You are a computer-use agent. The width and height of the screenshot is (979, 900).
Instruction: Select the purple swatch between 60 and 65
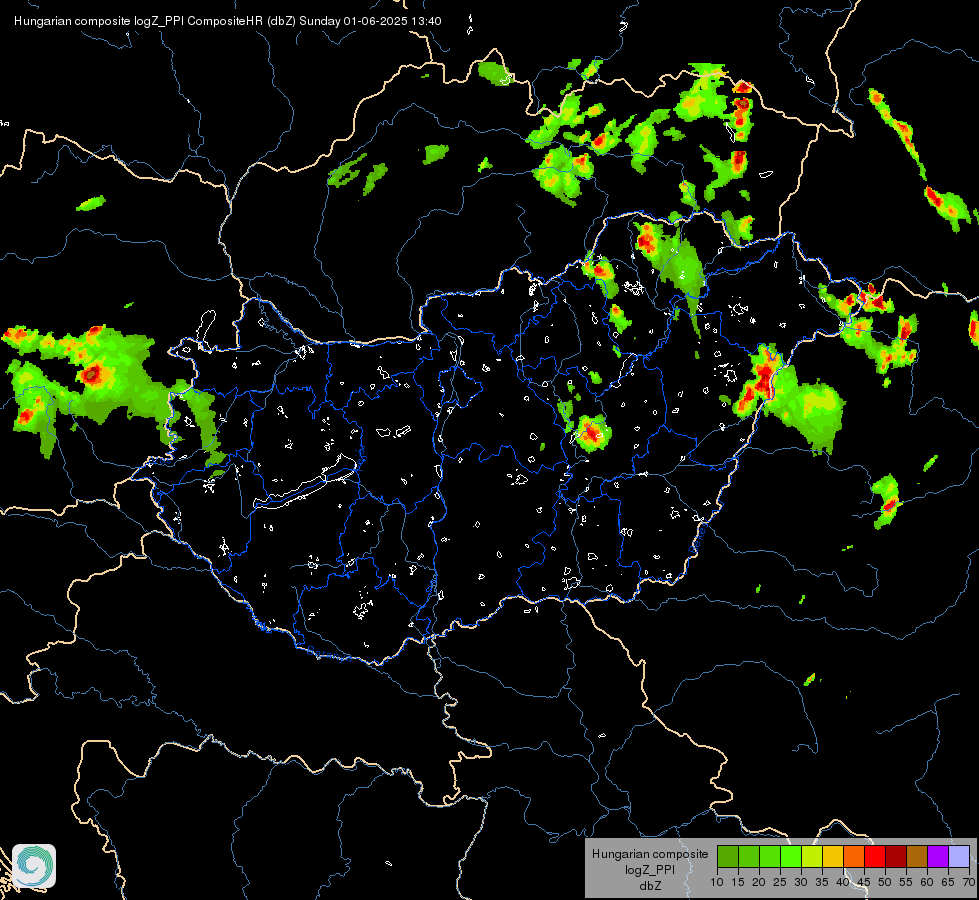point(938,856)
